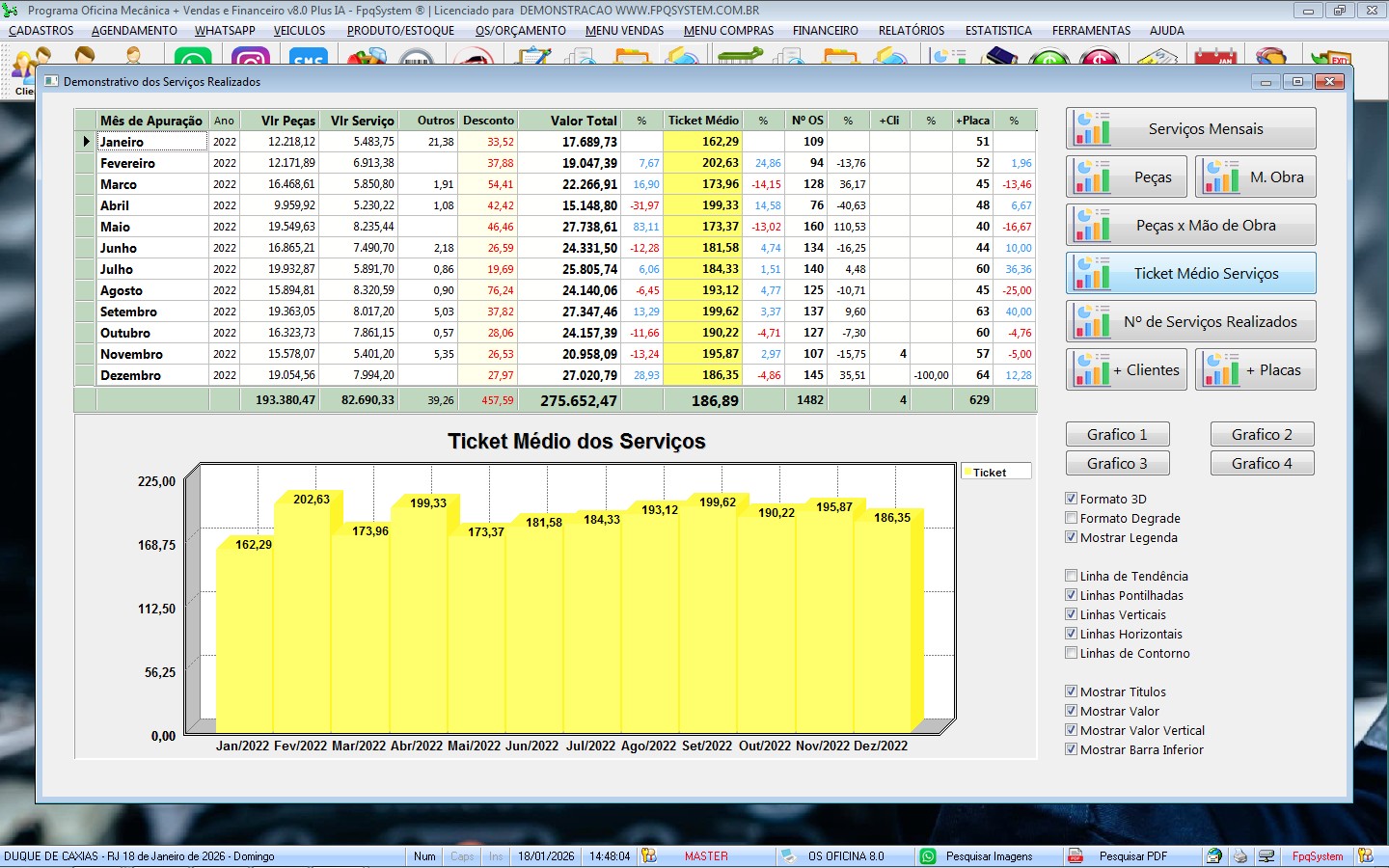Viewport: 1389px width, 868px height.
Task: Click the OS OFICINA 8.0 computer icon
Action: click(788, 855)
